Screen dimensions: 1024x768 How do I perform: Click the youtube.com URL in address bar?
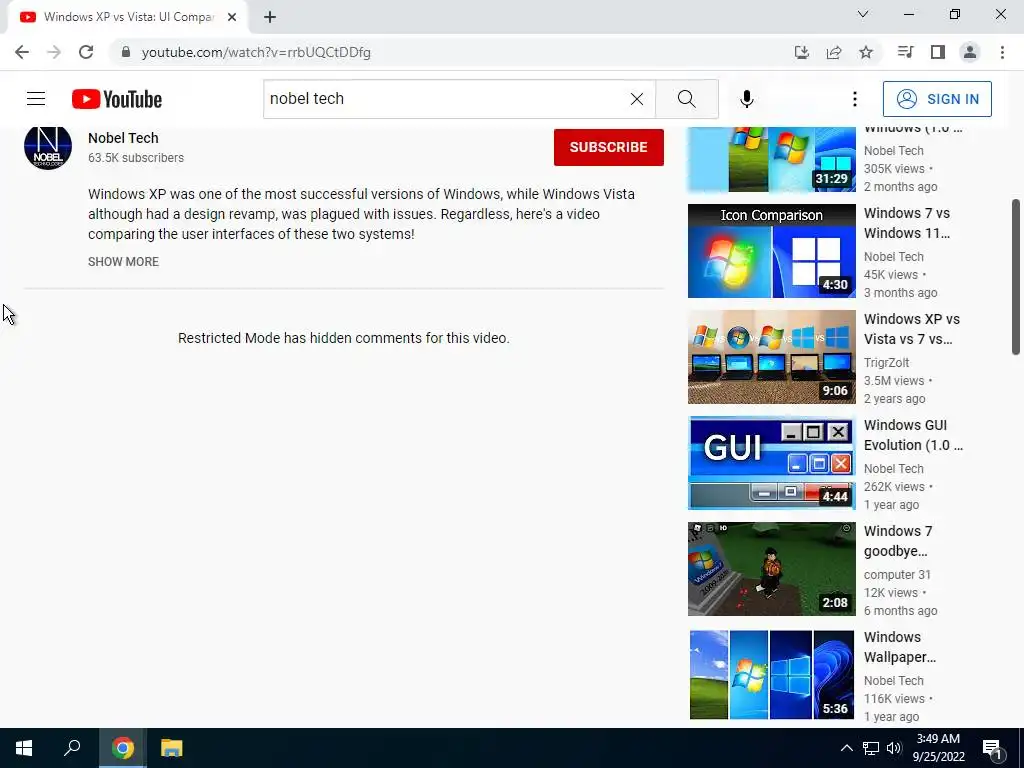coord(256,52)
